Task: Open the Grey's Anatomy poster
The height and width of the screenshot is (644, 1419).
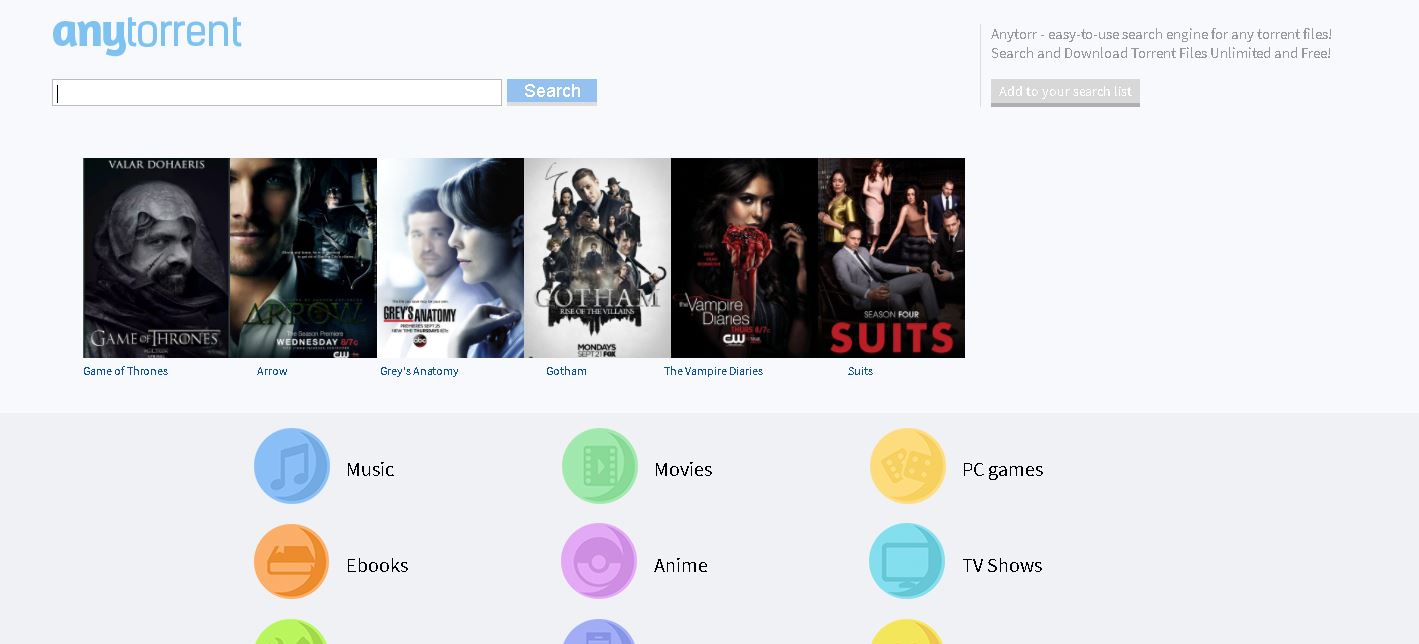Action: coord(450,258)
